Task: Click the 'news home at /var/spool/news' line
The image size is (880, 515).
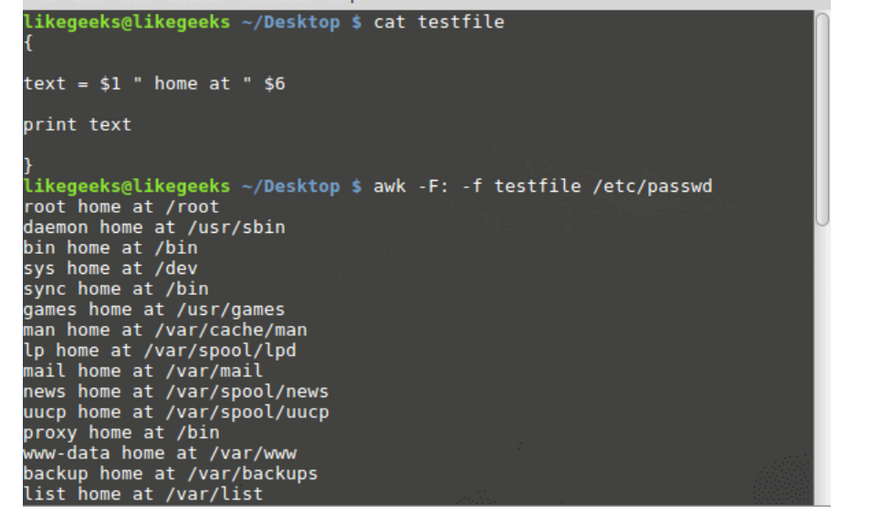Action: click(x=175, y=391)
